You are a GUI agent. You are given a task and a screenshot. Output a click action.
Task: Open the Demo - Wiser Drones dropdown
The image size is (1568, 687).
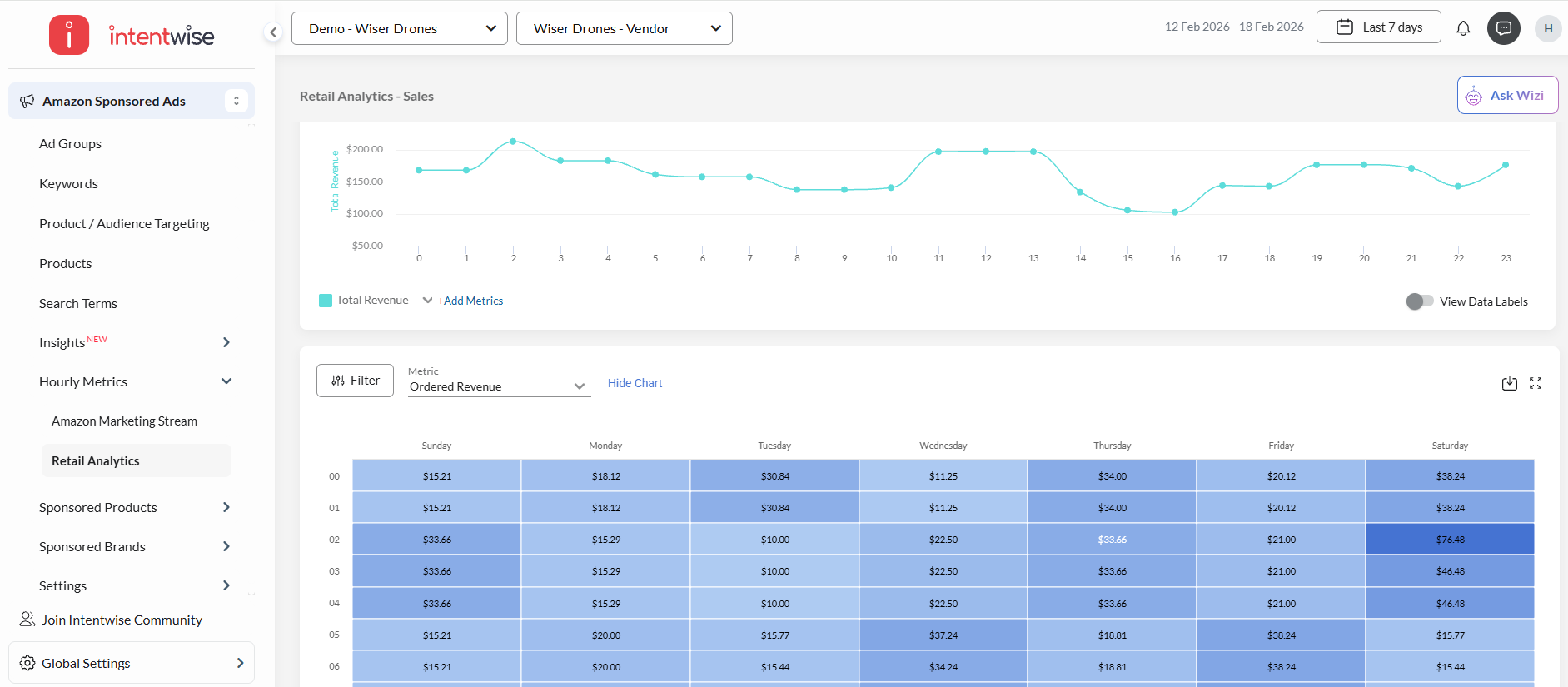point(399,28)
